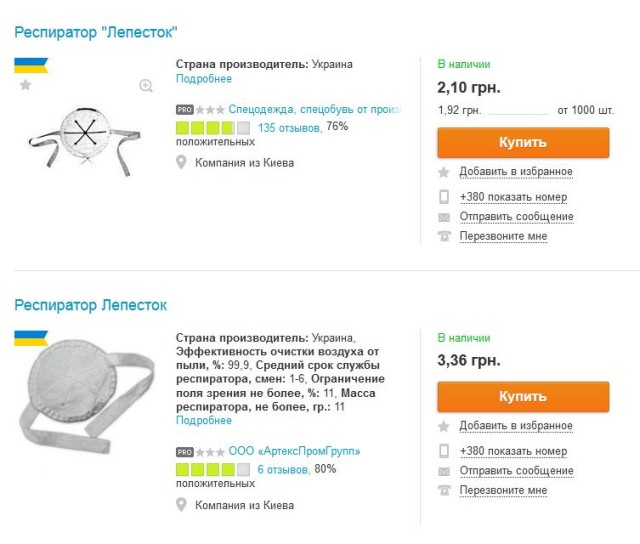640x544 pixels.
Task: Click the phone icon in the second listing
Action: click(445, 451)
